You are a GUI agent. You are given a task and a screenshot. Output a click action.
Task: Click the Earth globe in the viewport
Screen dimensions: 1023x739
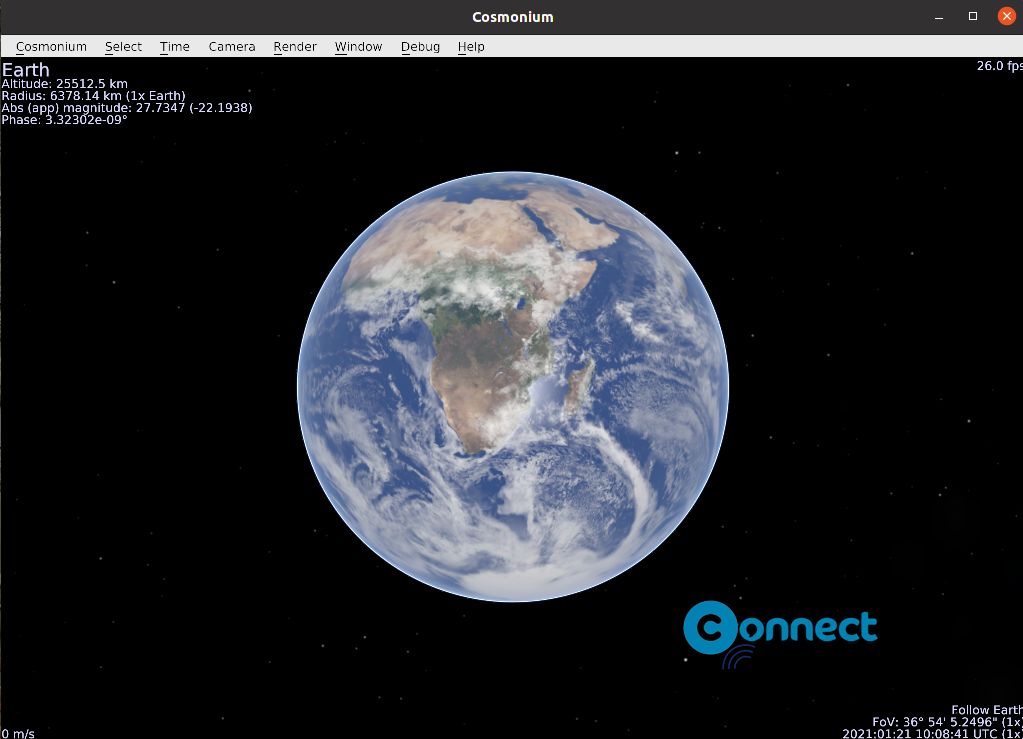coord(513,386)
